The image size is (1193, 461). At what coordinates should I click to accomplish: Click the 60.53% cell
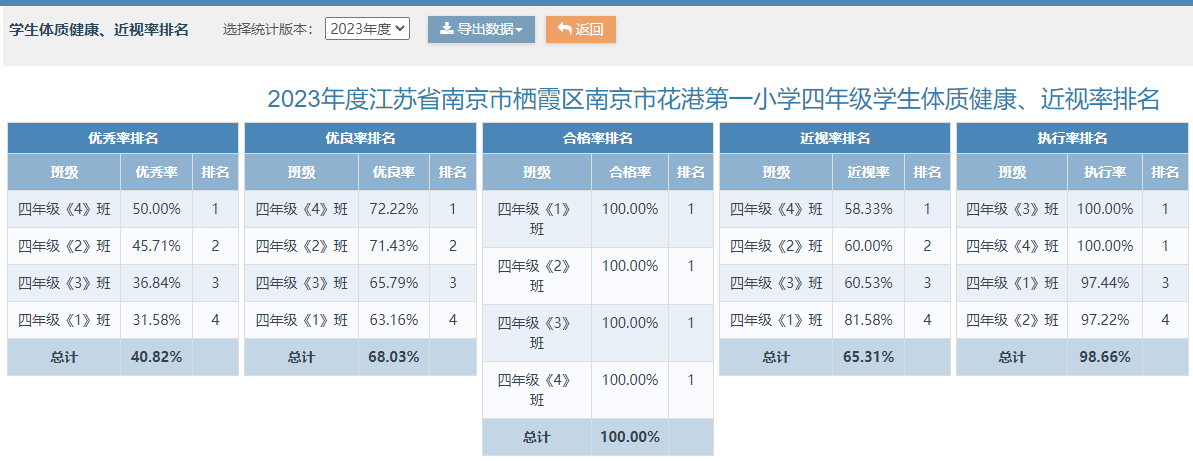pyautogui.click(x=869, y=283)
